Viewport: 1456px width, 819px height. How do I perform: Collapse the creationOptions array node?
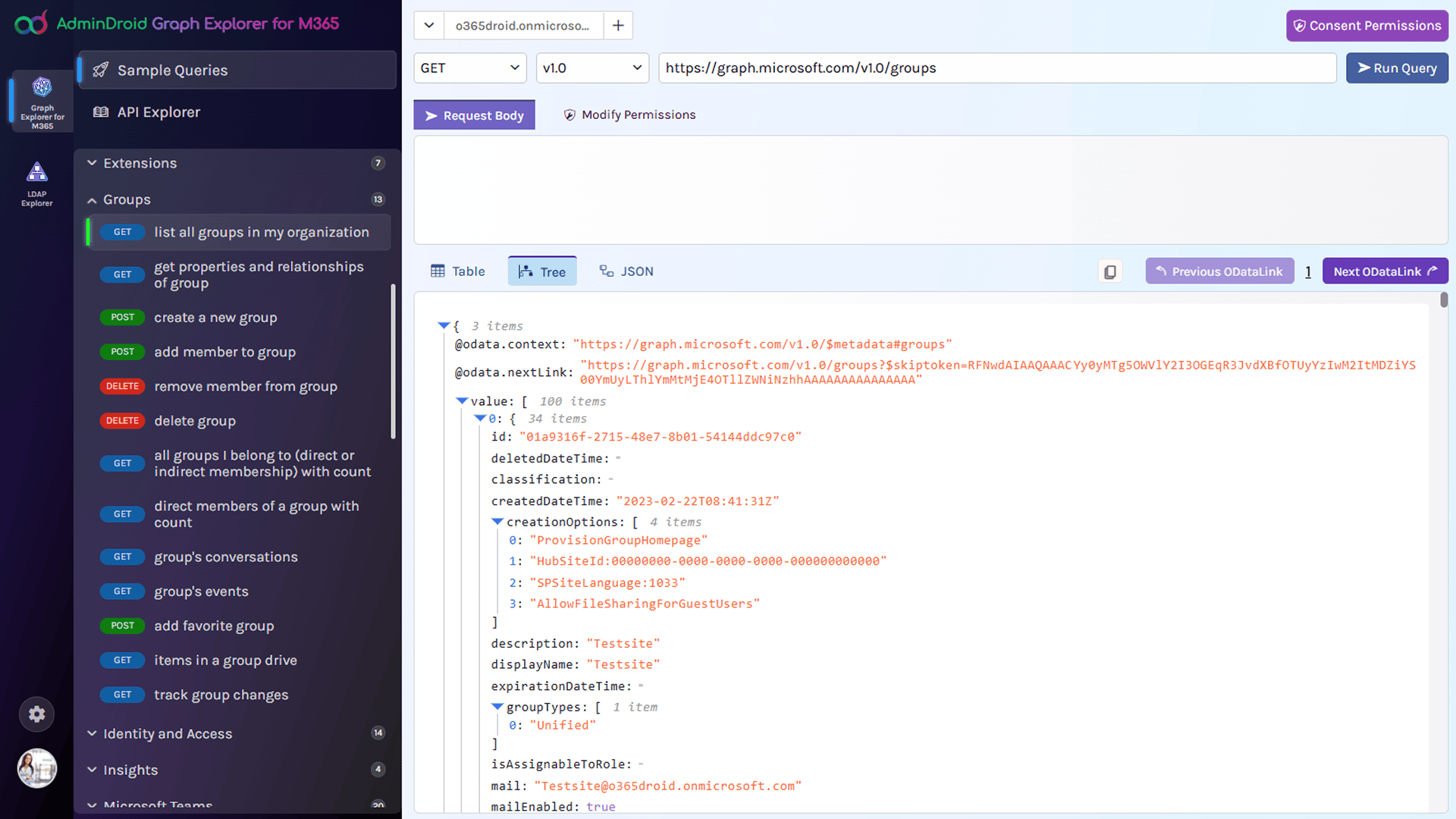(x=497, y=522)
